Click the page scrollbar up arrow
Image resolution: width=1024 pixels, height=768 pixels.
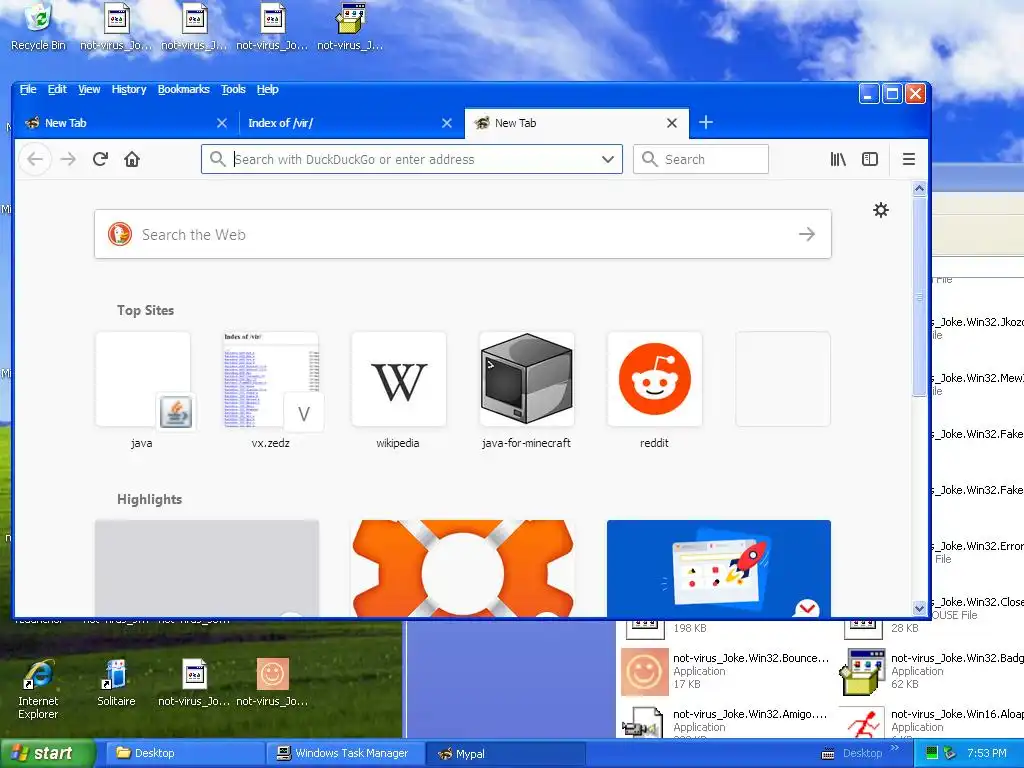tap(919, 189)
